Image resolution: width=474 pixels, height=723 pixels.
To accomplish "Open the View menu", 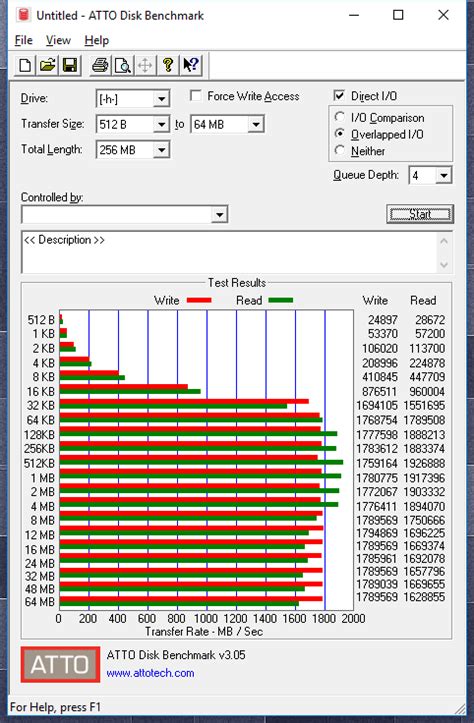I will 58,41.
